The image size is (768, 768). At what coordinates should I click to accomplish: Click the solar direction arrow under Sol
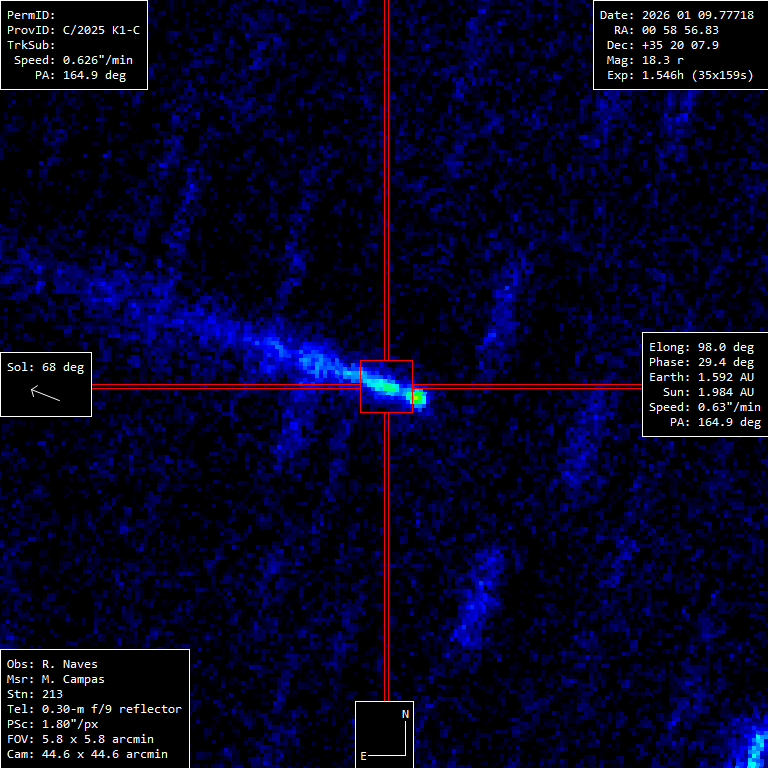tap(45, 393)
